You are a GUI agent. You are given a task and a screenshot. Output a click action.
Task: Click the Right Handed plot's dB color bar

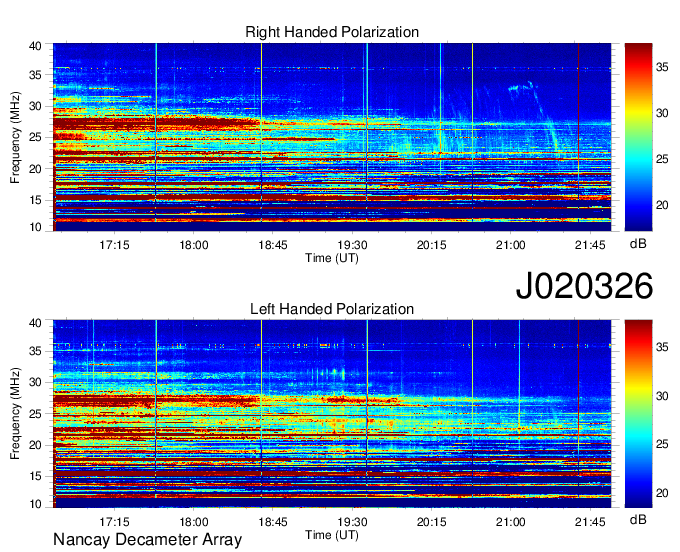[x=638, y=137]
